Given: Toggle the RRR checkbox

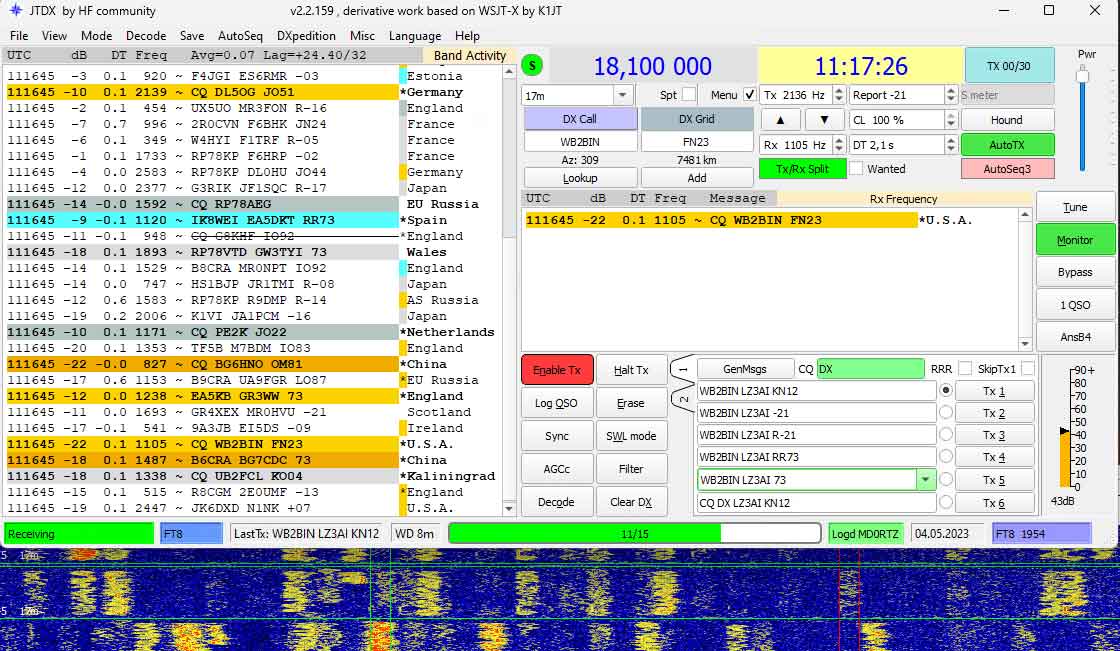Looking at the screenshot, I should [x=964, y=369].
